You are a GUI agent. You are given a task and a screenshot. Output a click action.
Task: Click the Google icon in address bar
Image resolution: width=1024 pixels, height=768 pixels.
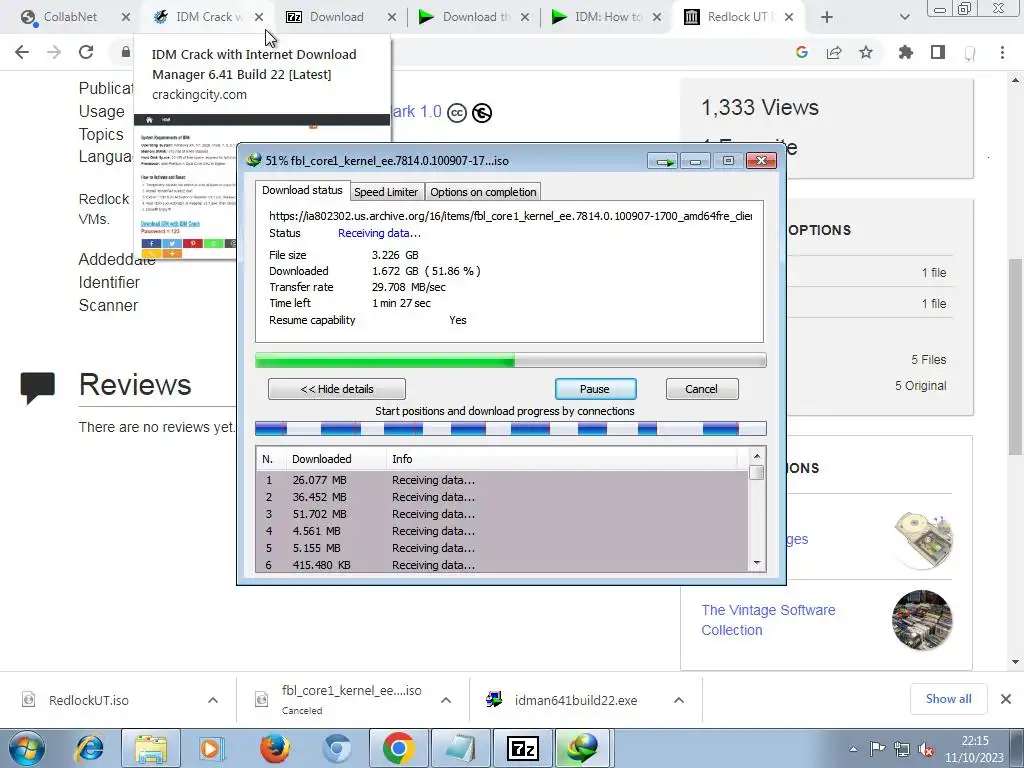click(x=802, y=52)
